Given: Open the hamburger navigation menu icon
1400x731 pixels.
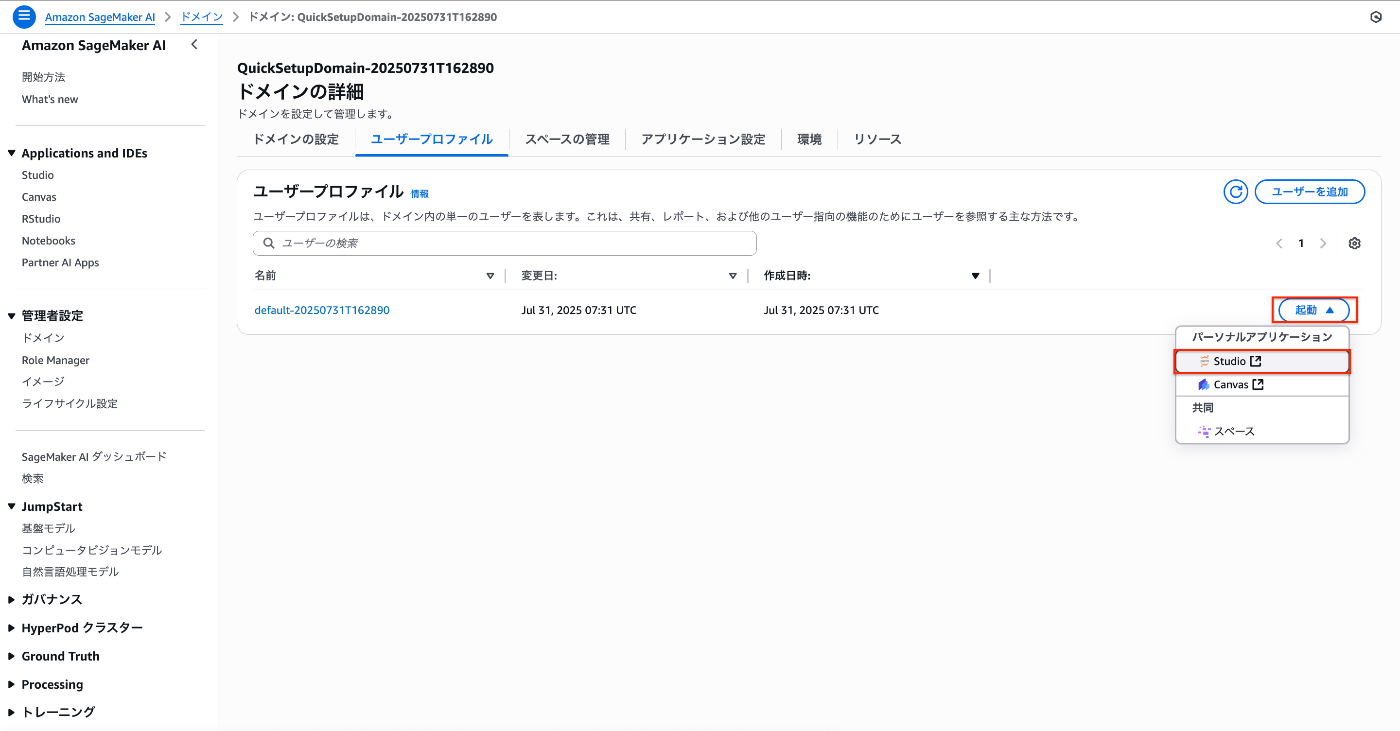Looking at the screenshot, I should click(24, 17).
